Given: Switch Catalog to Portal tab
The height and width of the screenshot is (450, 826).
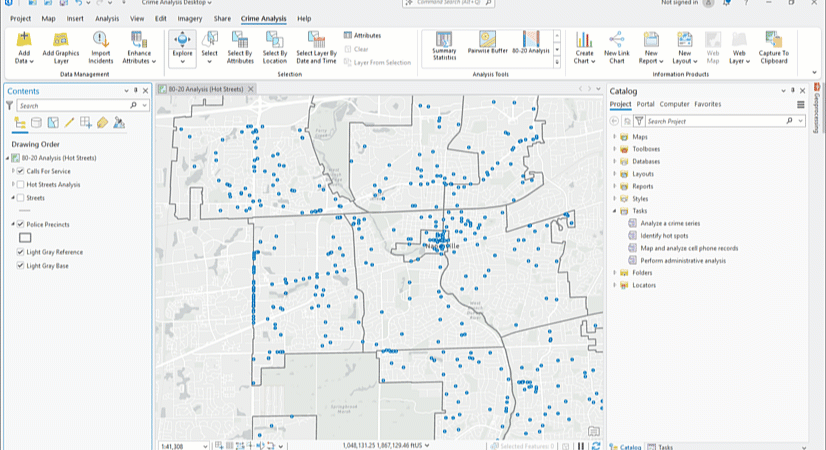Looking at the screenshot, I should pyautogui.click(x=645, y=104).
